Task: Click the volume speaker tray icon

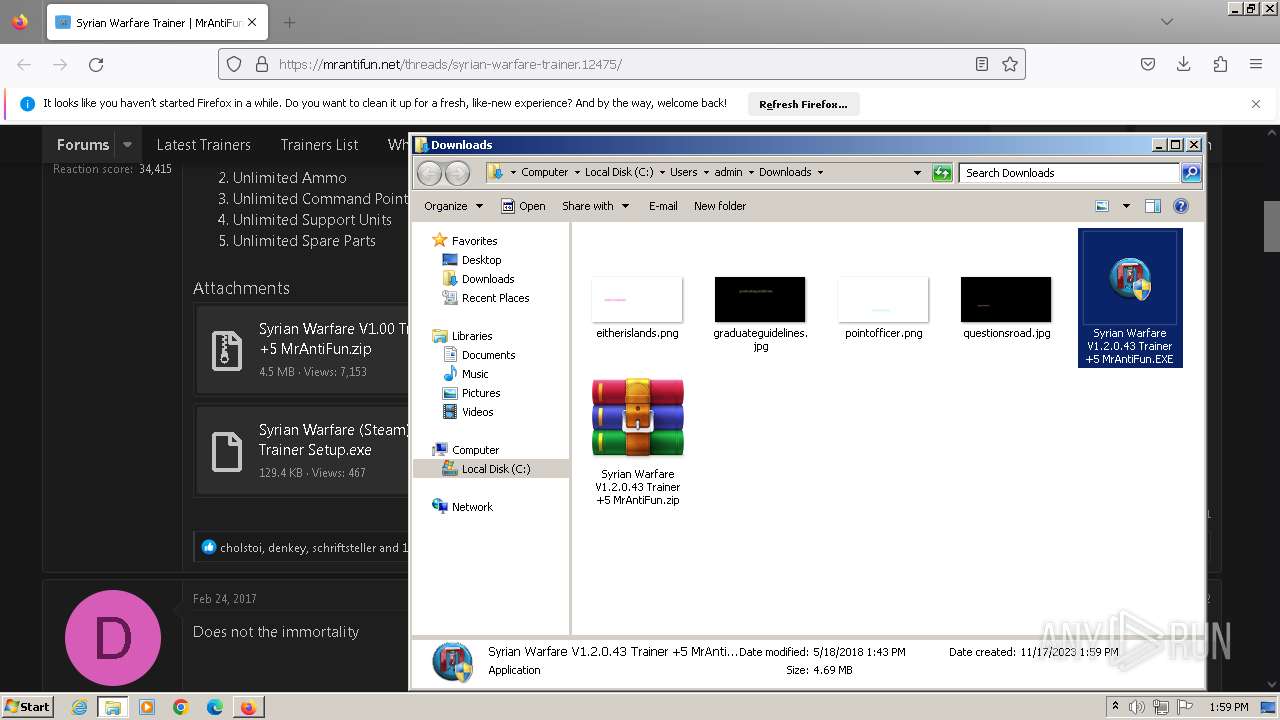Action: point(1137,707)
